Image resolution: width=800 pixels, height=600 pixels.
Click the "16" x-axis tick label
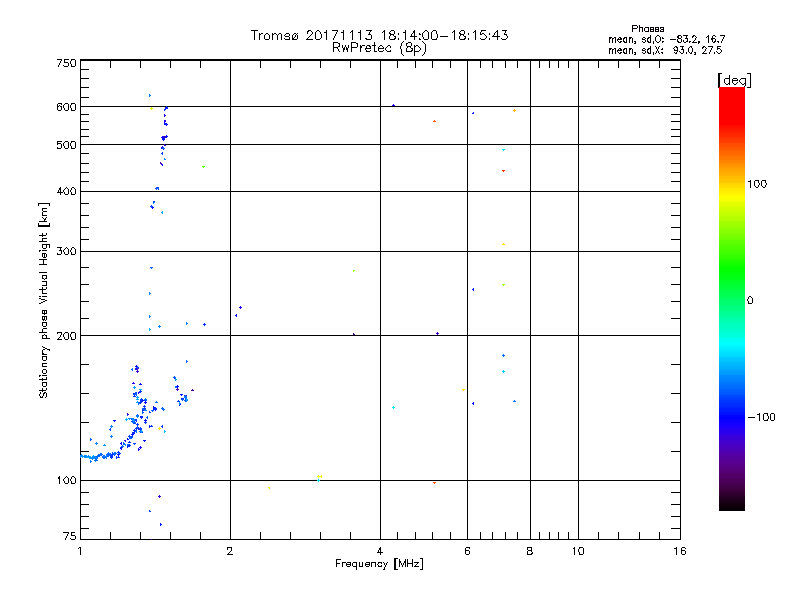point(680,551)
